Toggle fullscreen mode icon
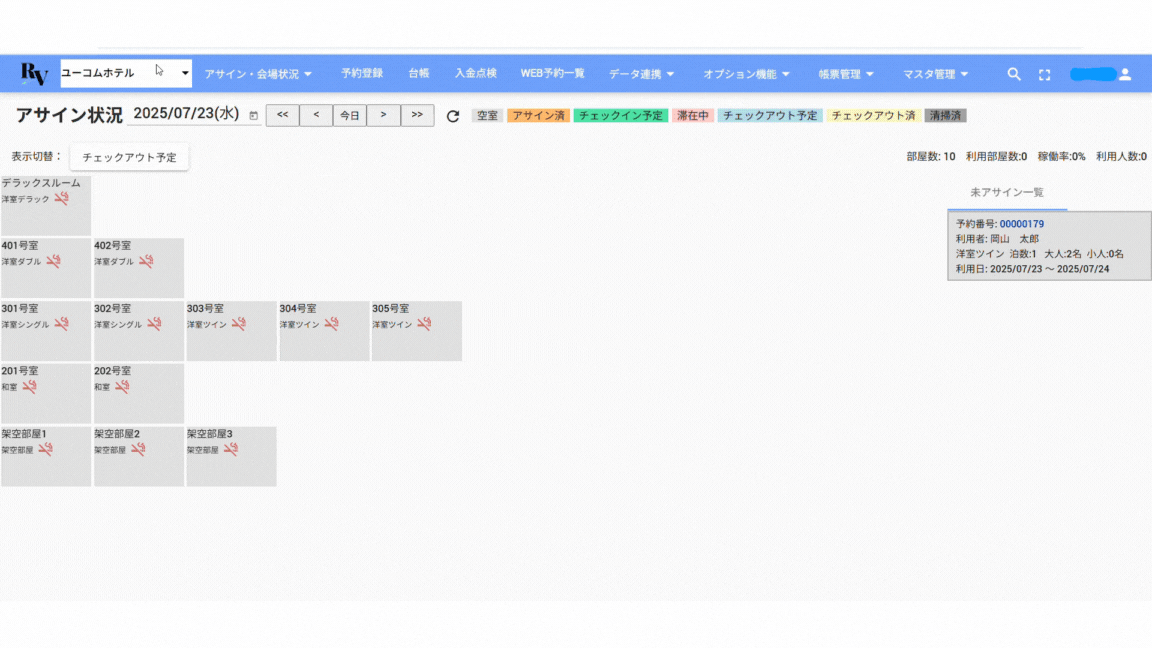The image size is (1152, 648). click(1045, 74)
